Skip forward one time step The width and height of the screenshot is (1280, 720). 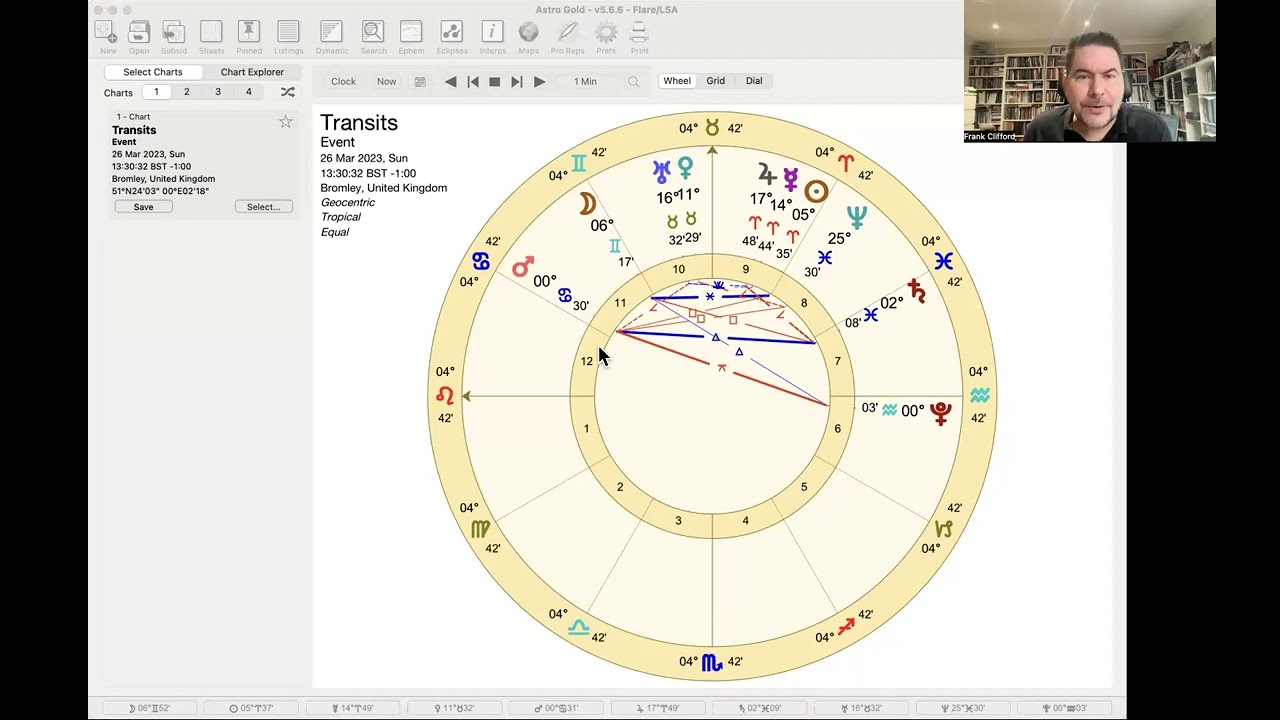click(x=516, y=82)
